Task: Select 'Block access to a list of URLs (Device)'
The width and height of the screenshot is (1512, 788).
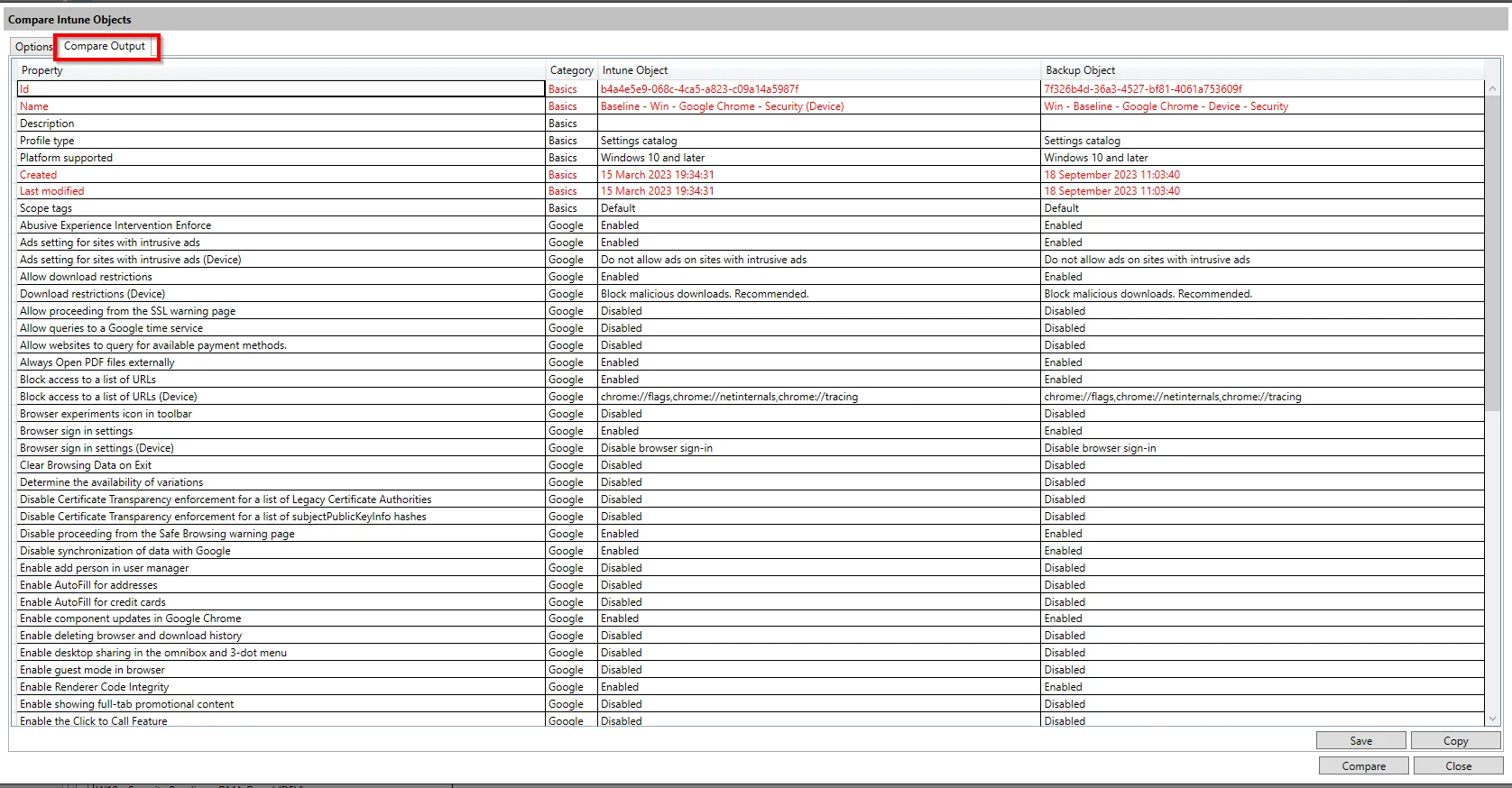Action: click(108, 397)
